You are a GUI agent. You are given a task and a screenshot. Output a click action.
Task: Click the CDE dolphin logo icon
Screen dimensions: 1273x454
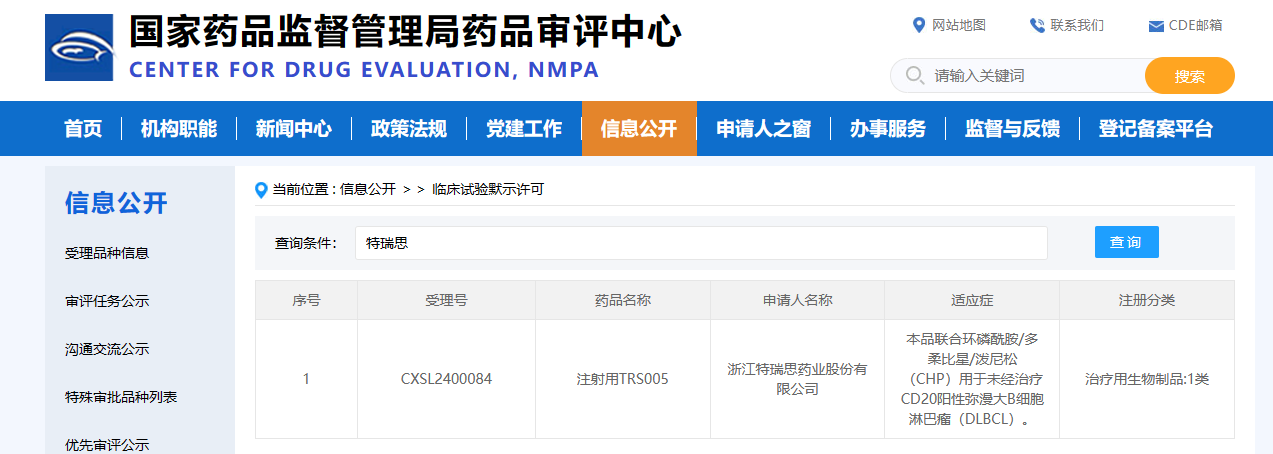click(79, 48)
